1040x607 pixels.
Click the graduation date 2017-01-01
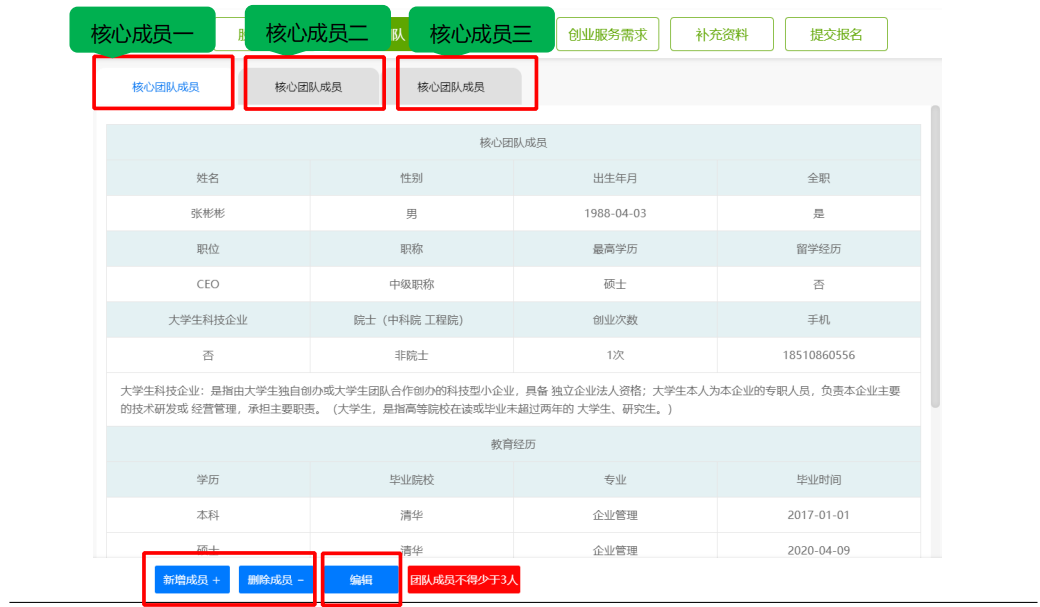point(818,515)
